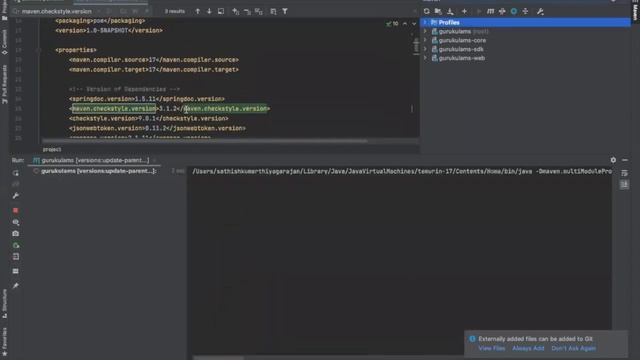
Task: Go to previous highlighted problem arrow
Action: tap(405, 24)
